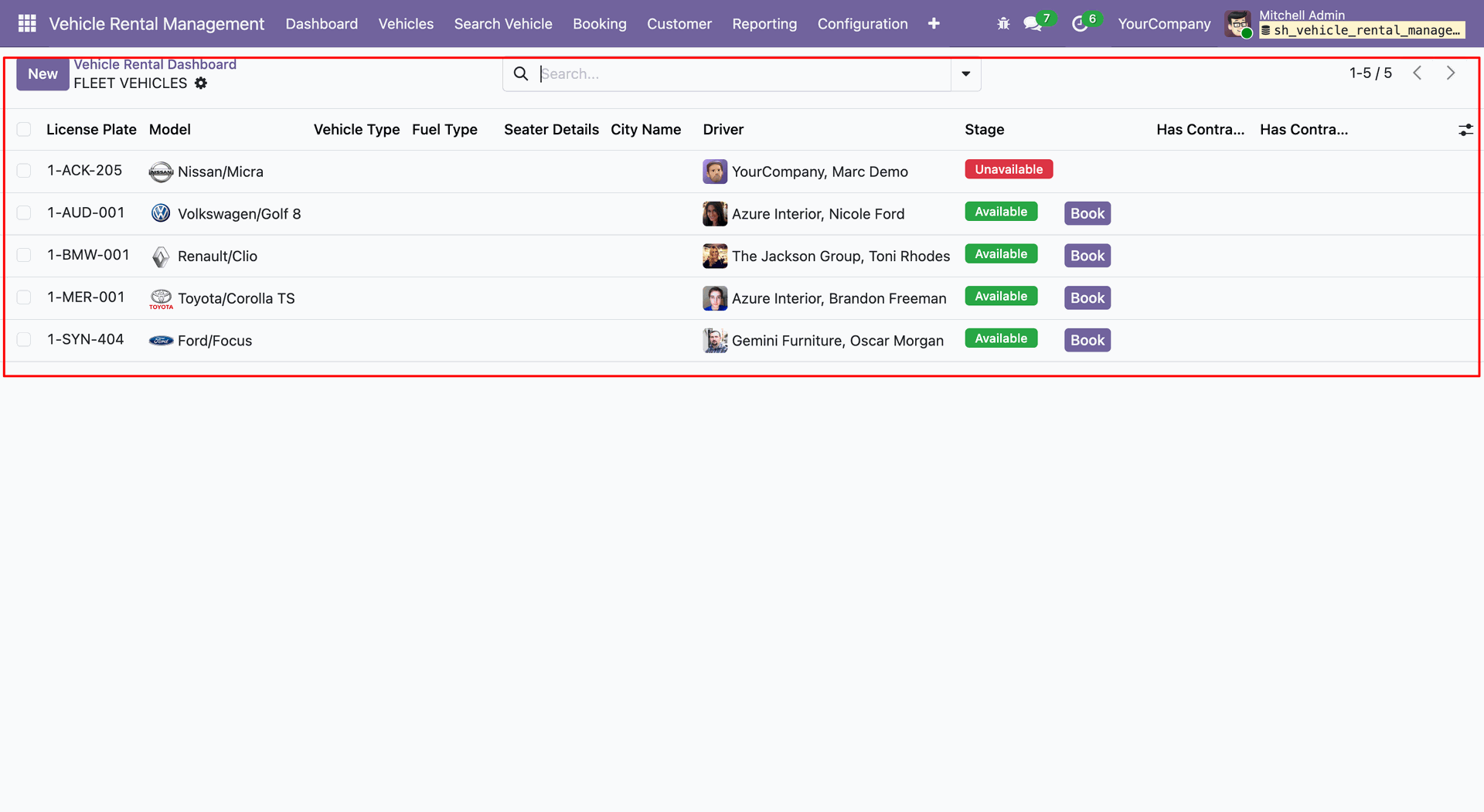Click the sh_vehicle_rental_manage database label
The height and width of the screenshot is (812, 1484).
tap(1362, 31)
